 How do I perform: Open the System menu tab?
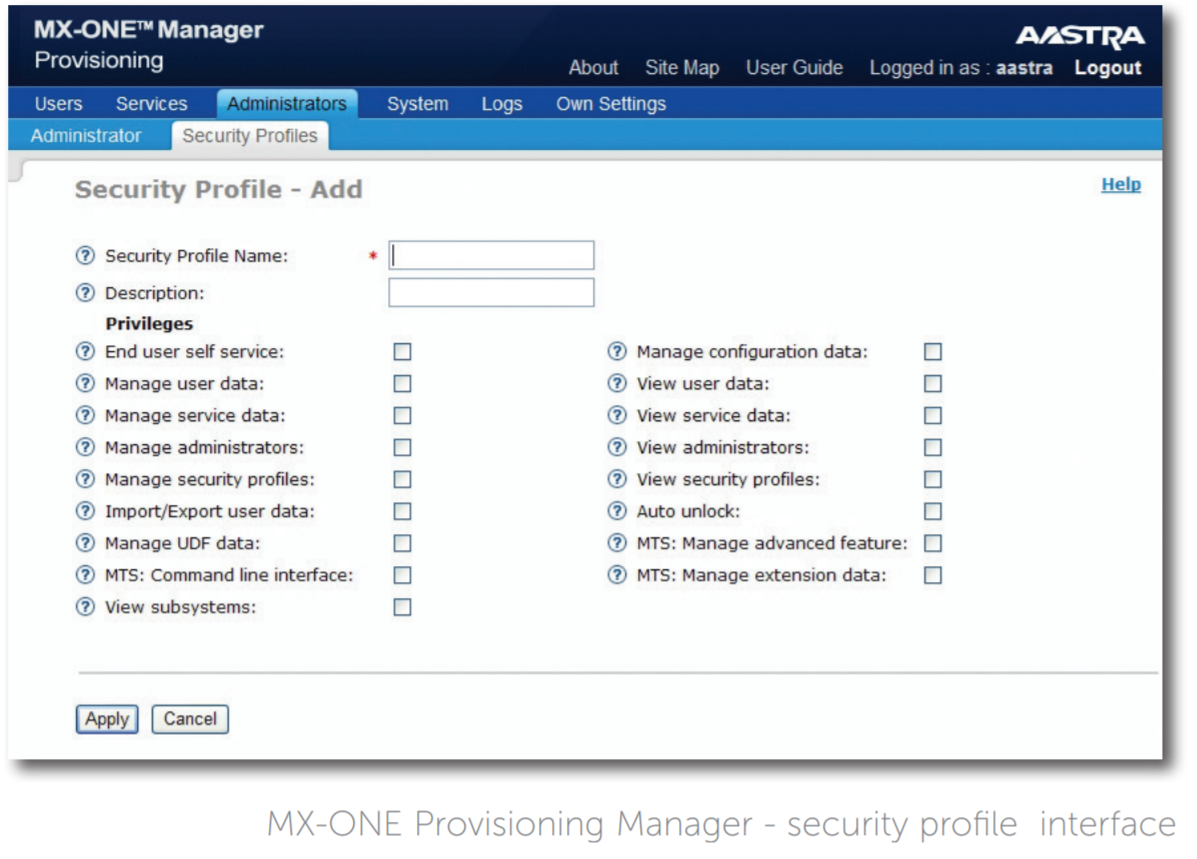415,103
